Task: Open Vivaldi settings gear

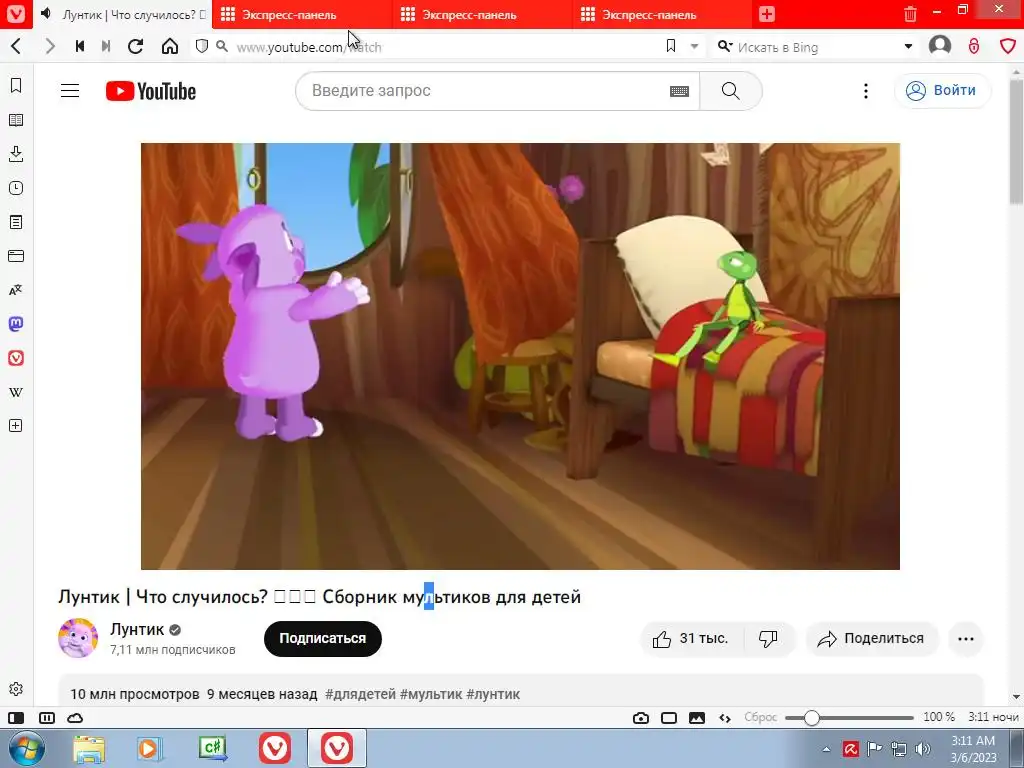Action: point(16,689)
